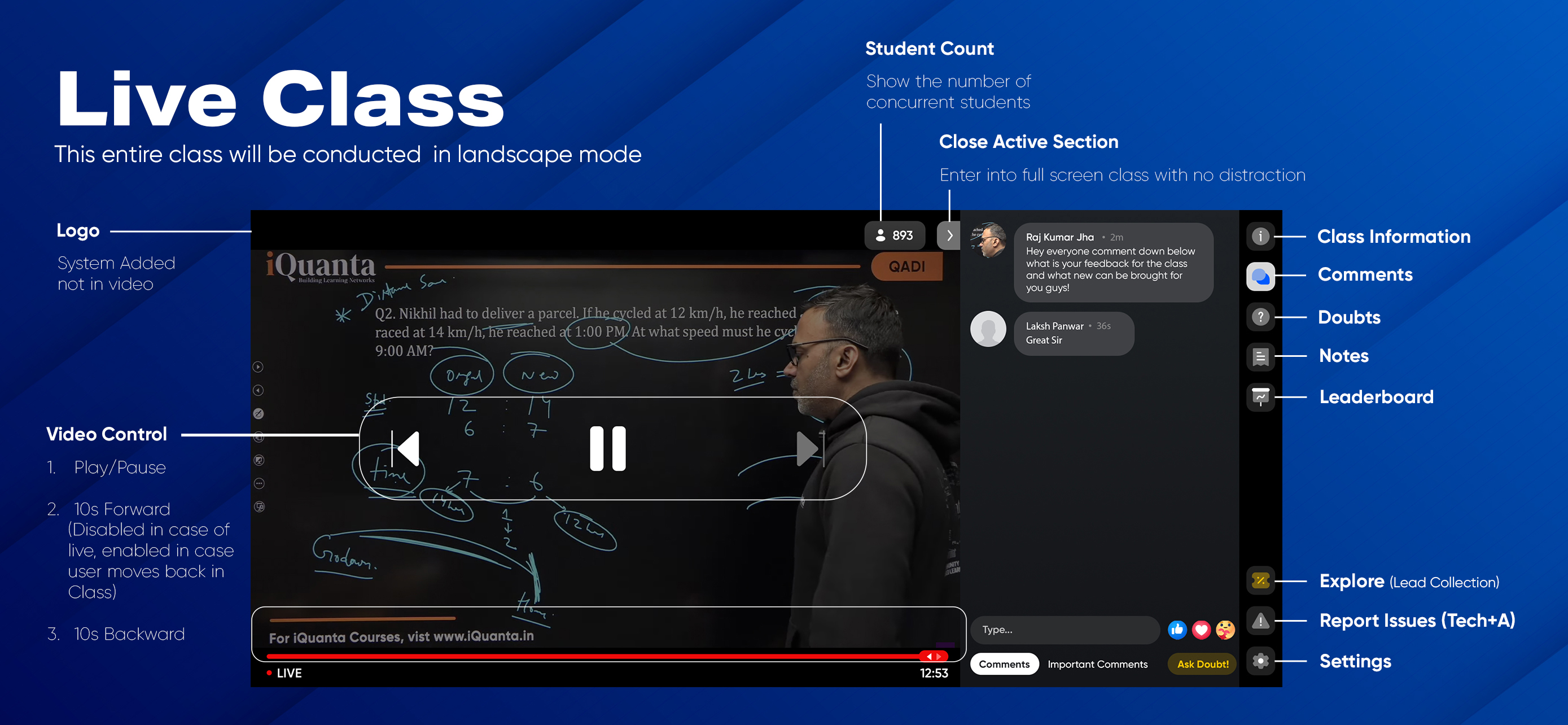Click the 'For iQuanta Courses' footer text
Image resolution: width=1568 pixels, height=725 pixels.
(x=401, y=636)
